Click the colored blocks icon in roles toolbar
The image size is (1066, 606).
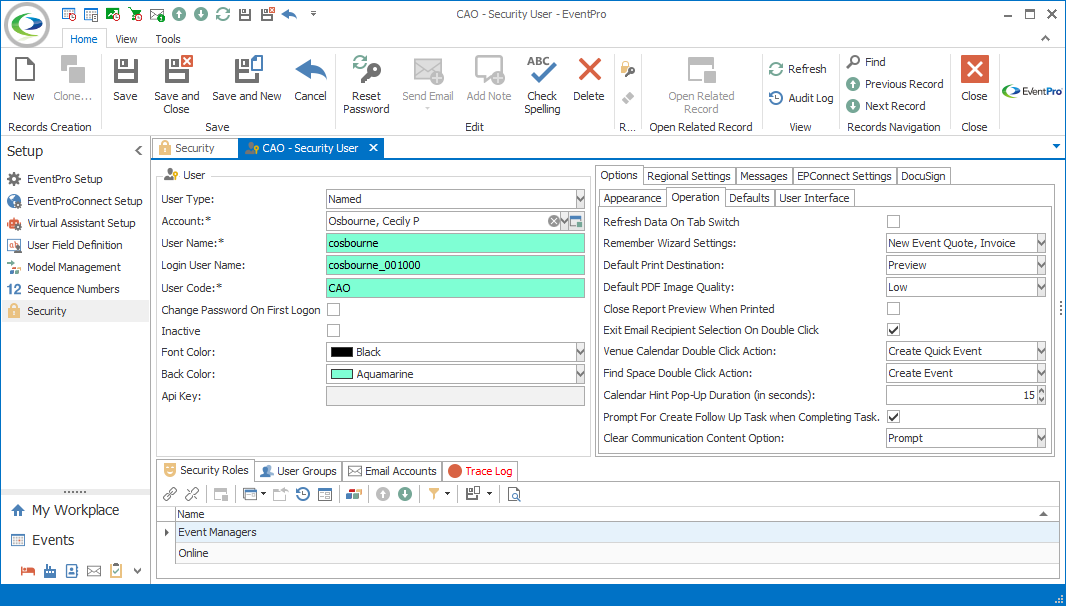pyautogui.click(x=354, y=494)
